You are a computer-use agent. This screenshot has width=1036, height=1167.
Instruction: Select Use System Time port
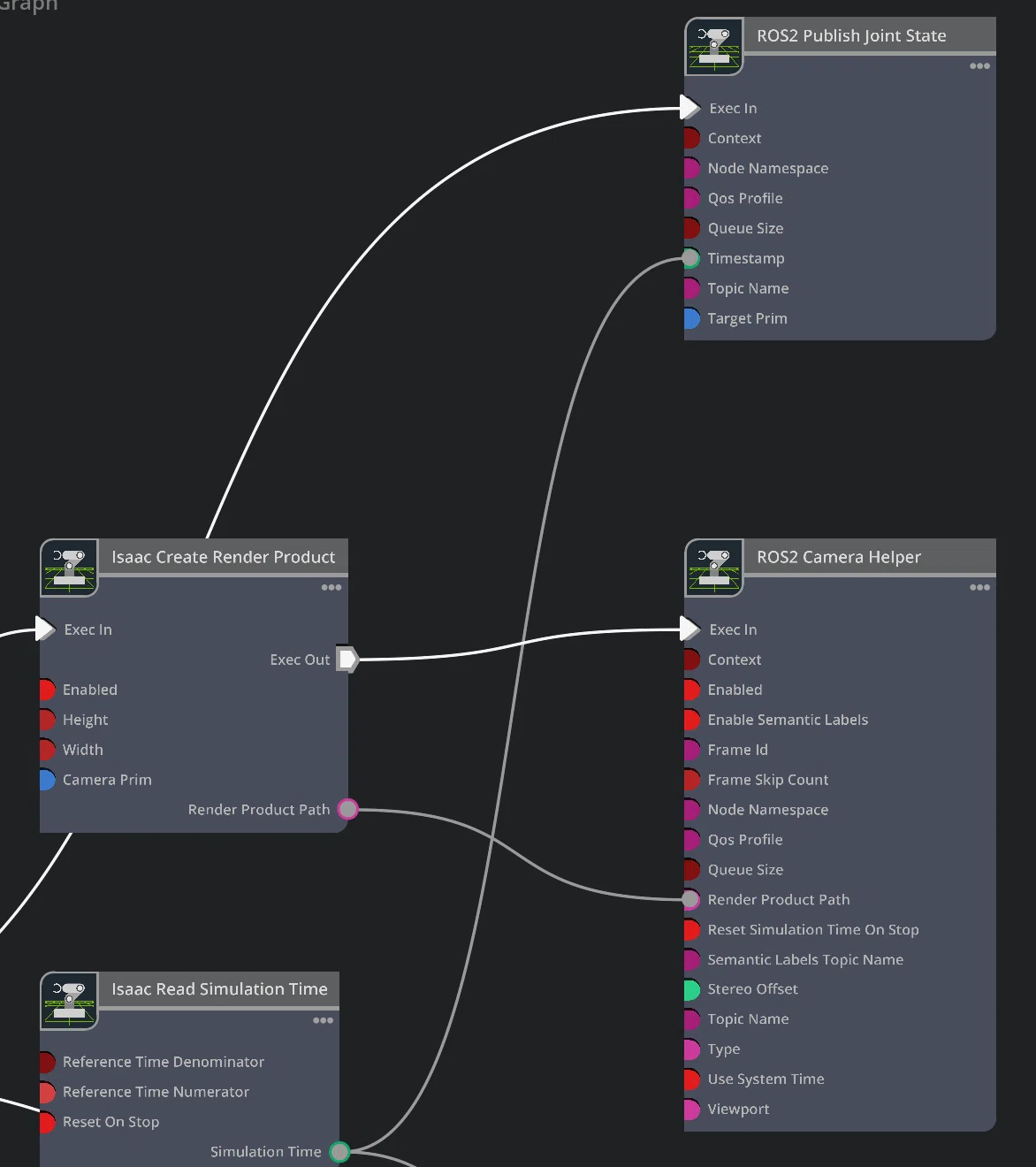coord(692,1079)
